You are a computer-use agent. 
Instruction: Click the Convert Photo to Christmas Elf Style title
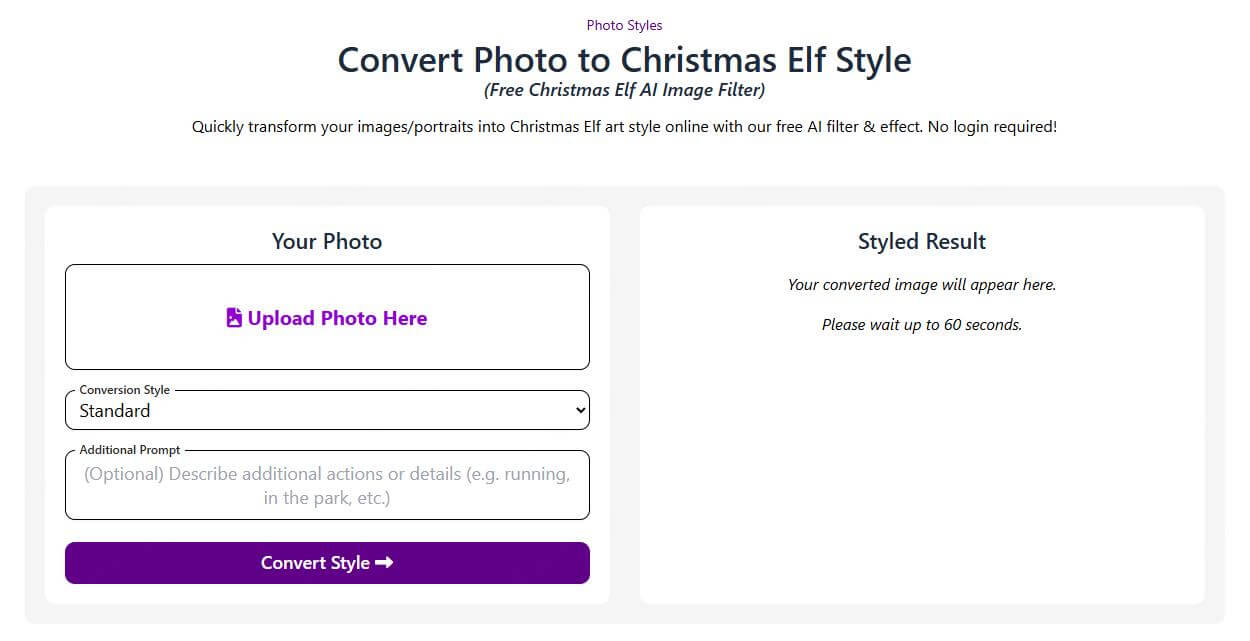pos(624,60)
